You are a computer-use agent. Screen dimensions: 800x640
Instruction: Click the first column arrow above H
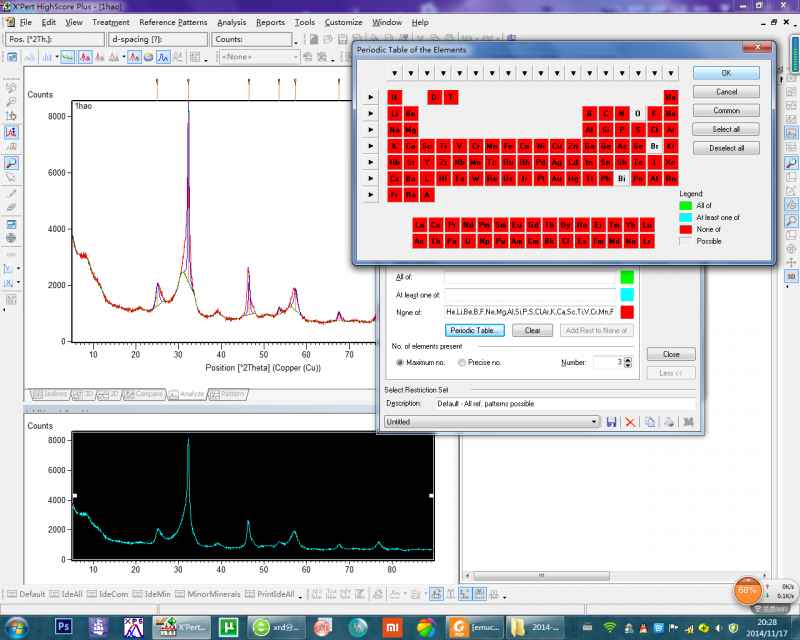point(395,74)
